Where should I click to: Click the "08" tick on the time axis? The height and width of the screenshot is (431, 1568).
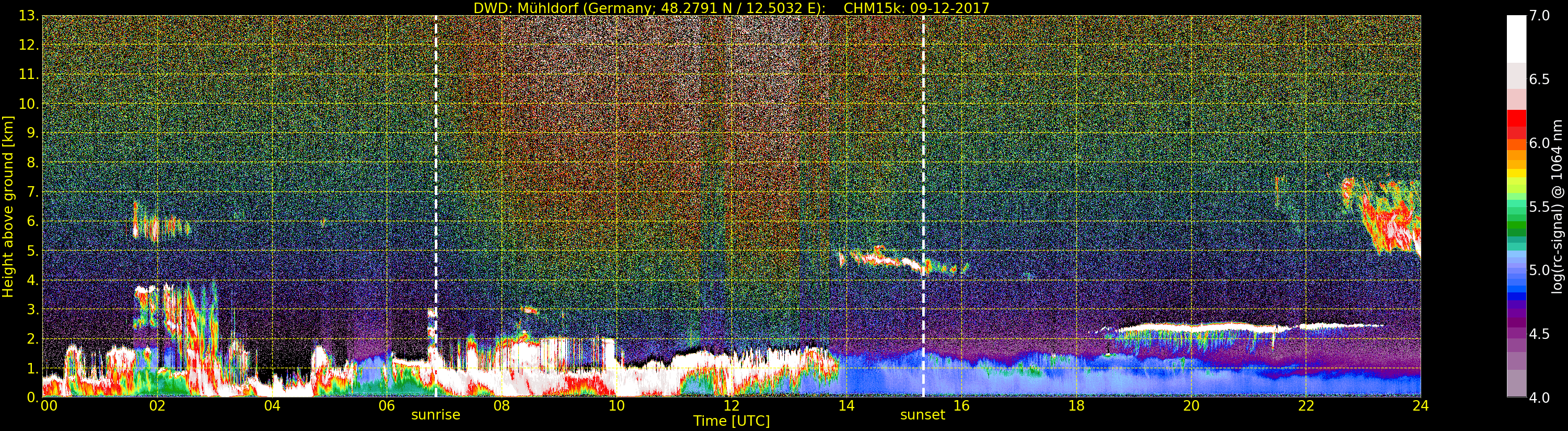pos(502,406)
